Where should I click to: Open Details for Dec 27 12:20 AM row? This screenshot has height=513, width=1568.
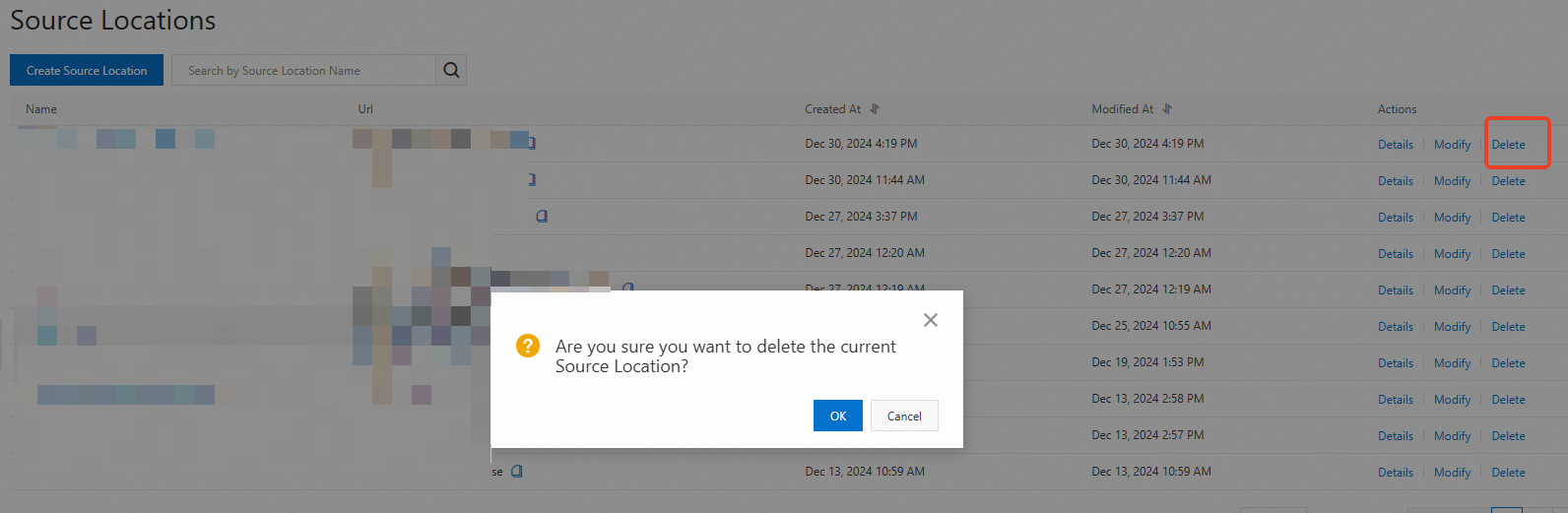1396,254
